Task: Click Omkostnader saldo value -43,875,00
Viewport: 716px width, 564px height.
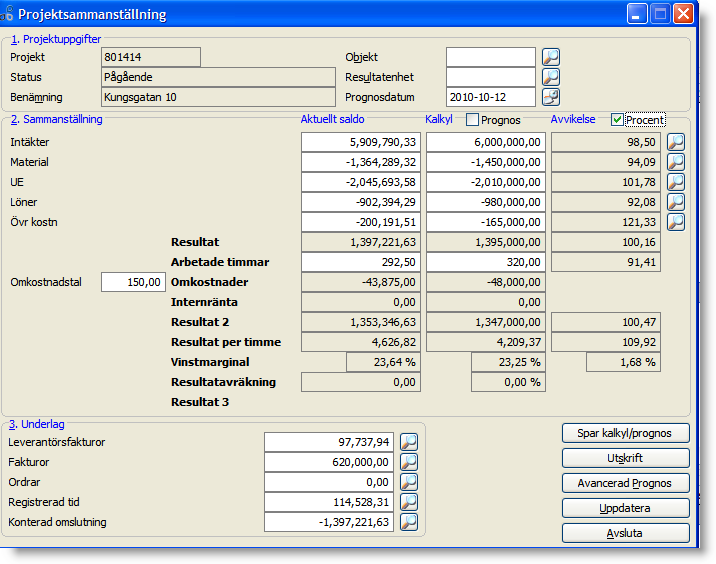Action: [x=361, y=282]
